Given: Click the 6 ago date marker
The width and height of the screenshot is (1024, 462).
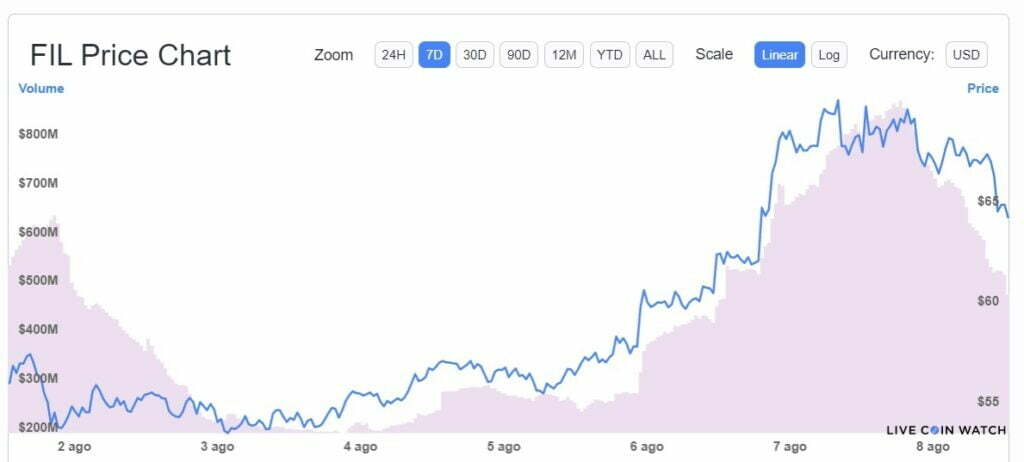Looking at the screenshot, I should pos(647,447).
